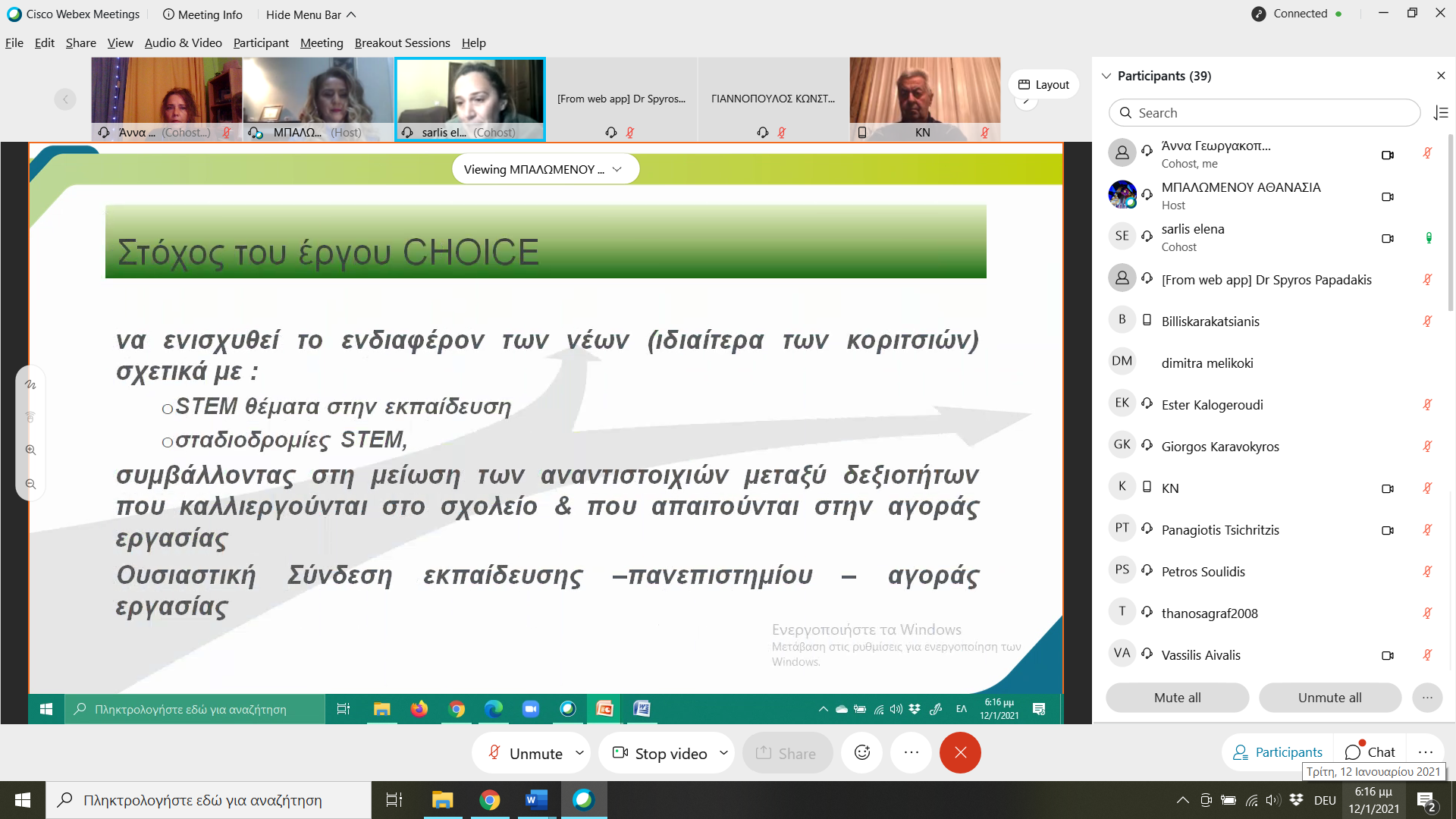This screenshot has height=819, width=1456.
Task: Open the Unmute audio options arrow
Action: point(579,753)
